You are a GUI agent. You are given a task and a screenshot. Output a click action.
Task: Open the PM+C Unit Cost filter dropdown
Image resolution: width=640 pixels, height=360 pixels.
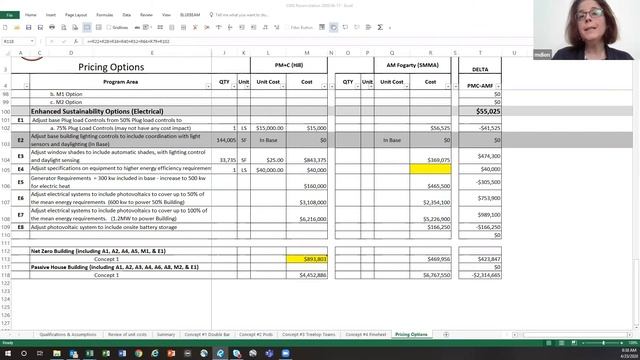pyautogui.click(x=283, y=86)
